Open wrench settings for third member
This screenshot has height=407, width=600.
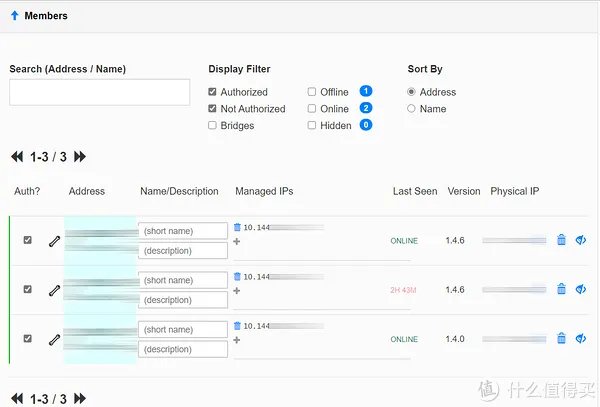[x=54, y=340]
